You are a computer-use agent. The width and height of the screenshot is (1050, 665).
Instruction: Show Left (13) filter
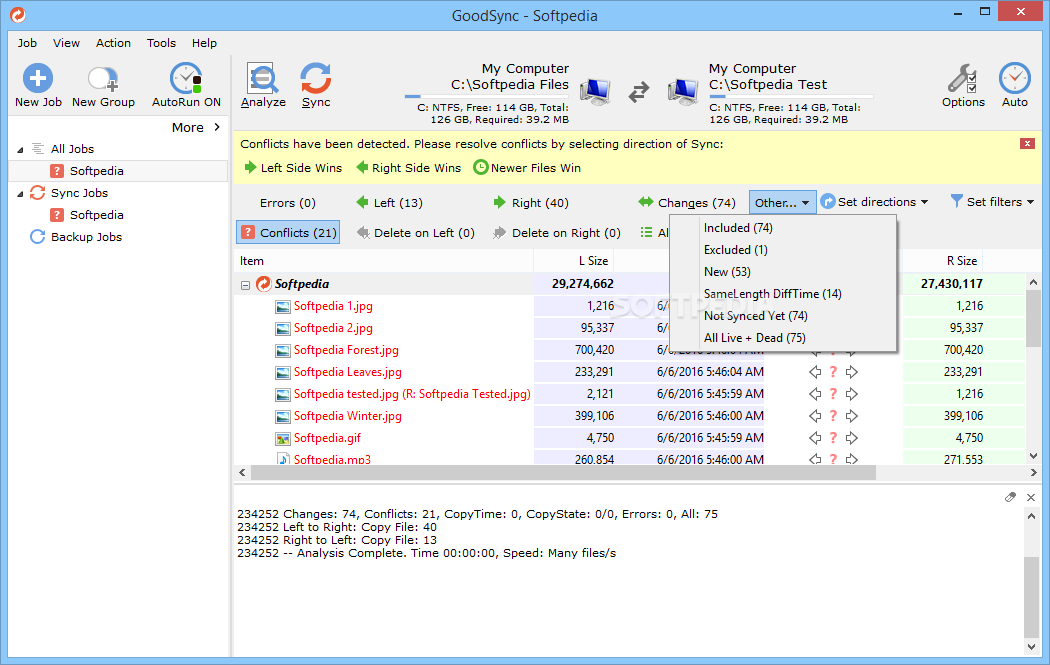pyautogui.click(x=390, y=203)
